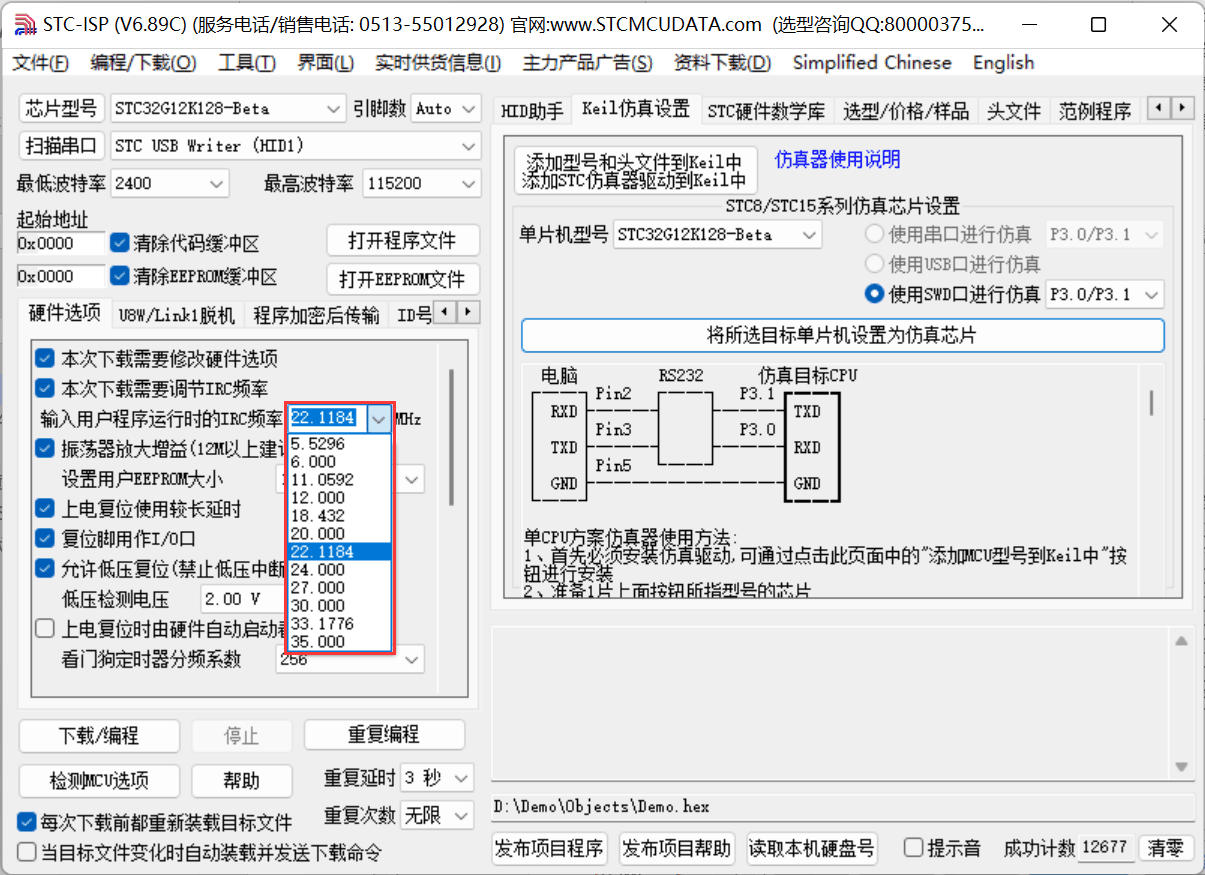Toggle 上电复位使用较长延时 checkbox
1205x875 pixels.
click(x=45, y=509)
